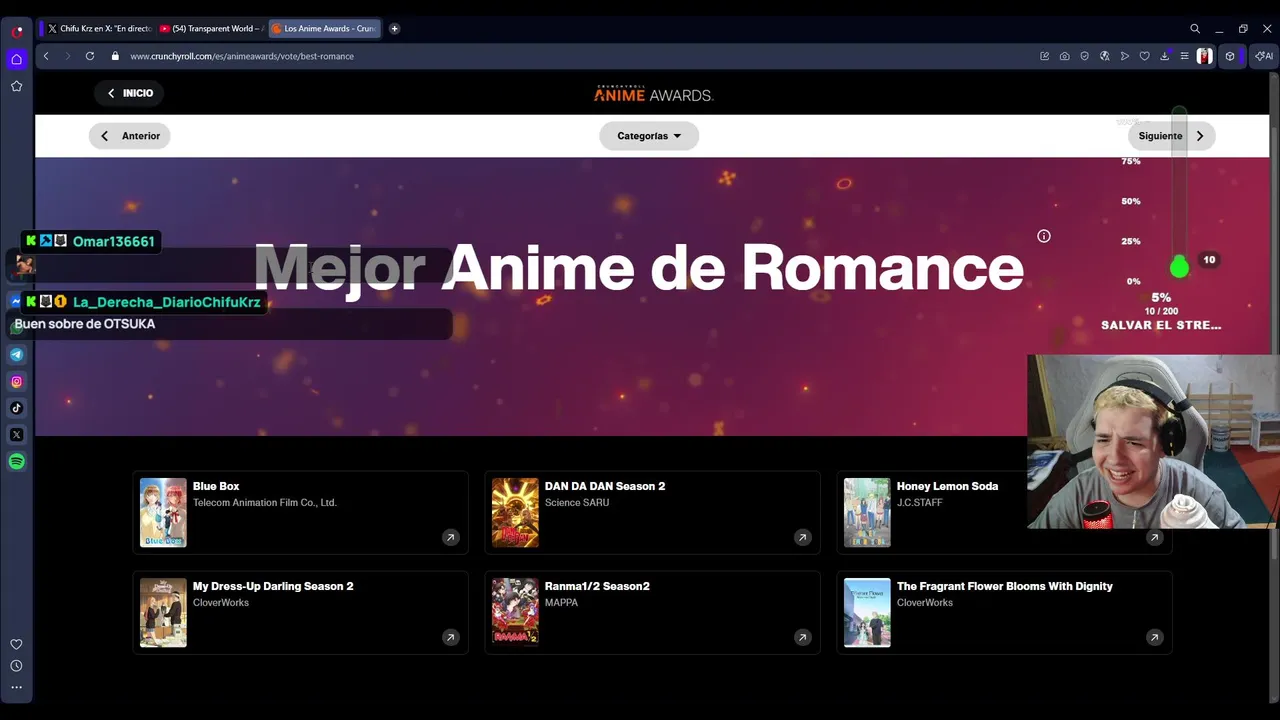Reload the page
The image size is (1280, 720).
click(90, 56)
